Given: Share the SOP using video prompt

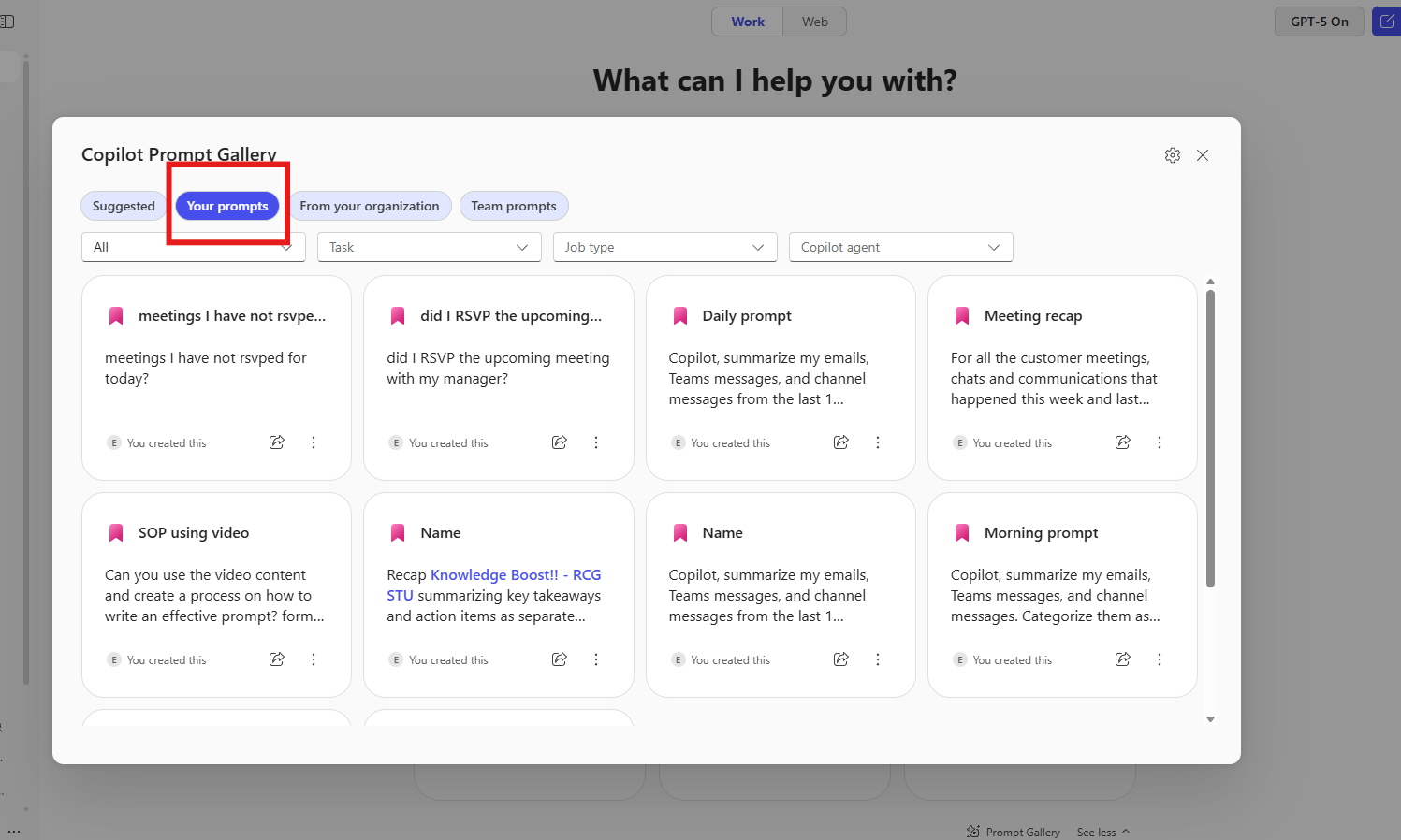Looking at the screenshot, I should (276, 659).
